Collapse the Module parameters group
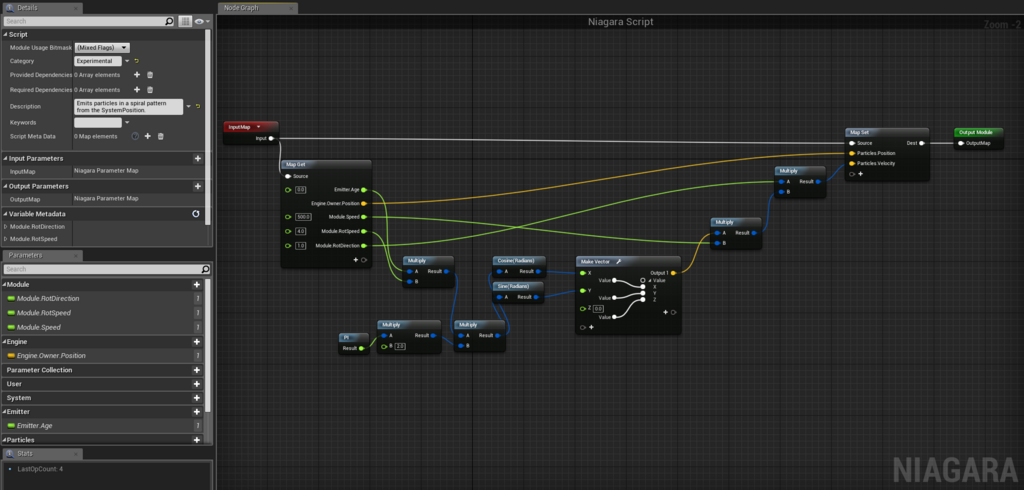 pos(5,284)
